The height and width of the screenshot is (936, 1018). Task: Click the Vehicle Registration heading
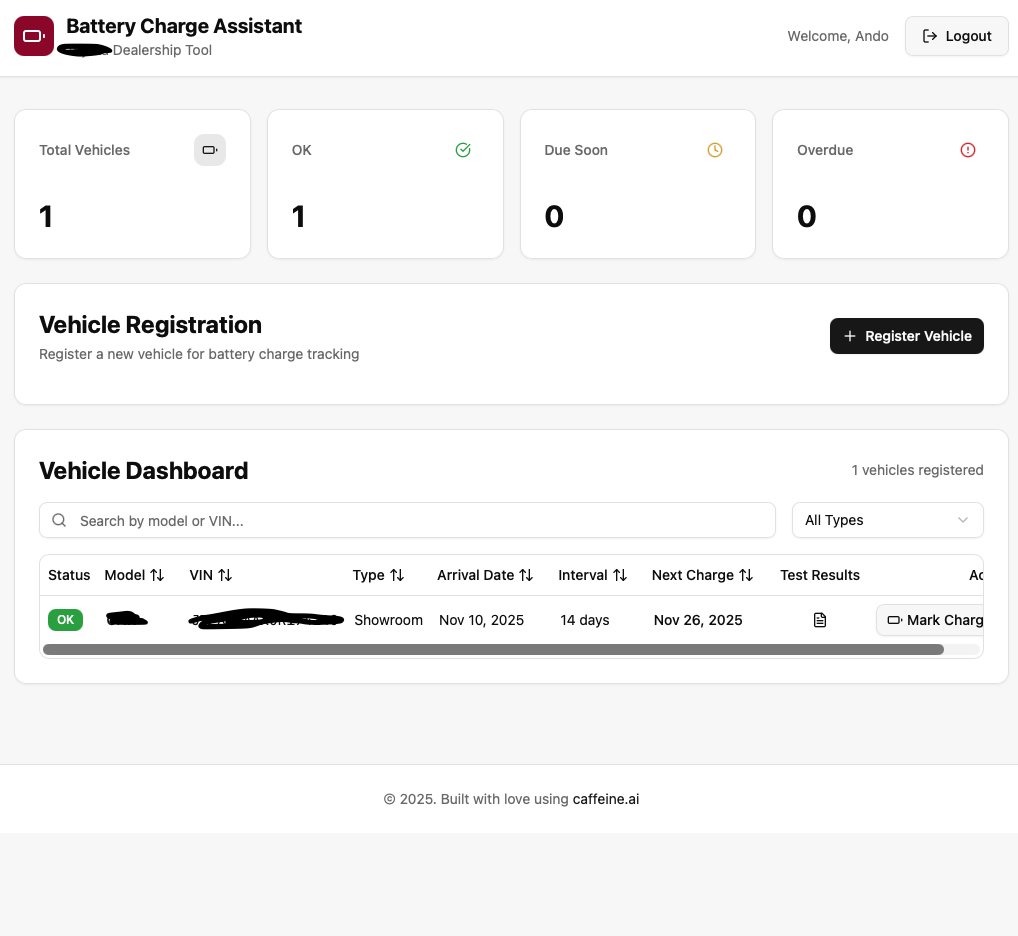pyautogui.click(x=150, y=325)
